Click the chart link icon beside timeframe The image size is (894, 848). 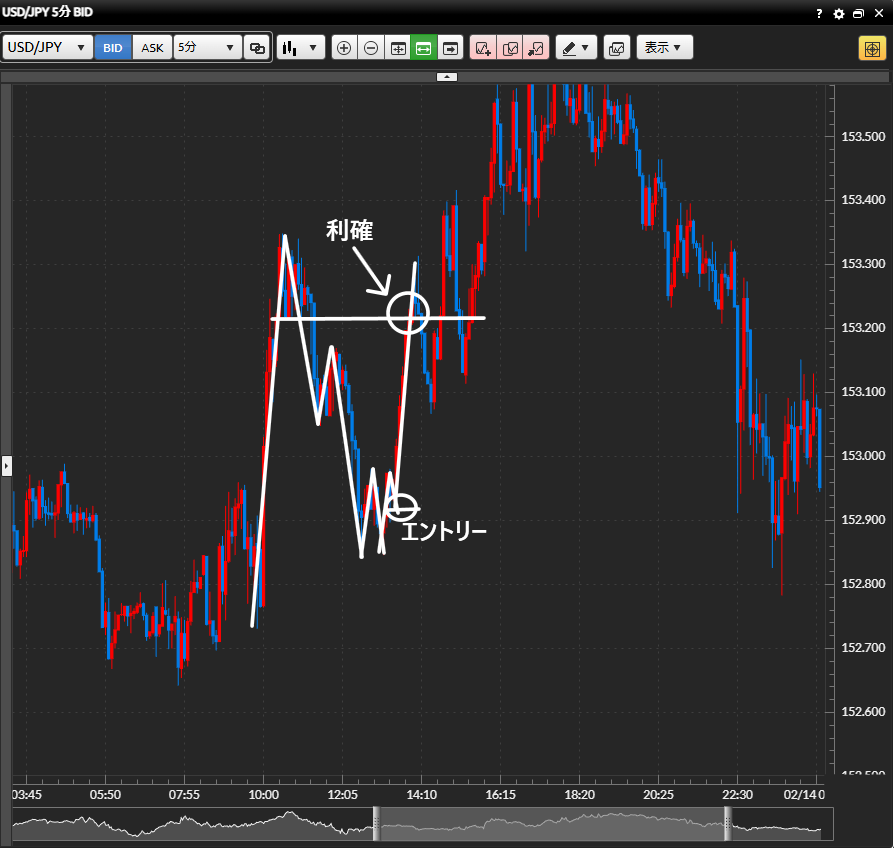(x=257, y=48)
